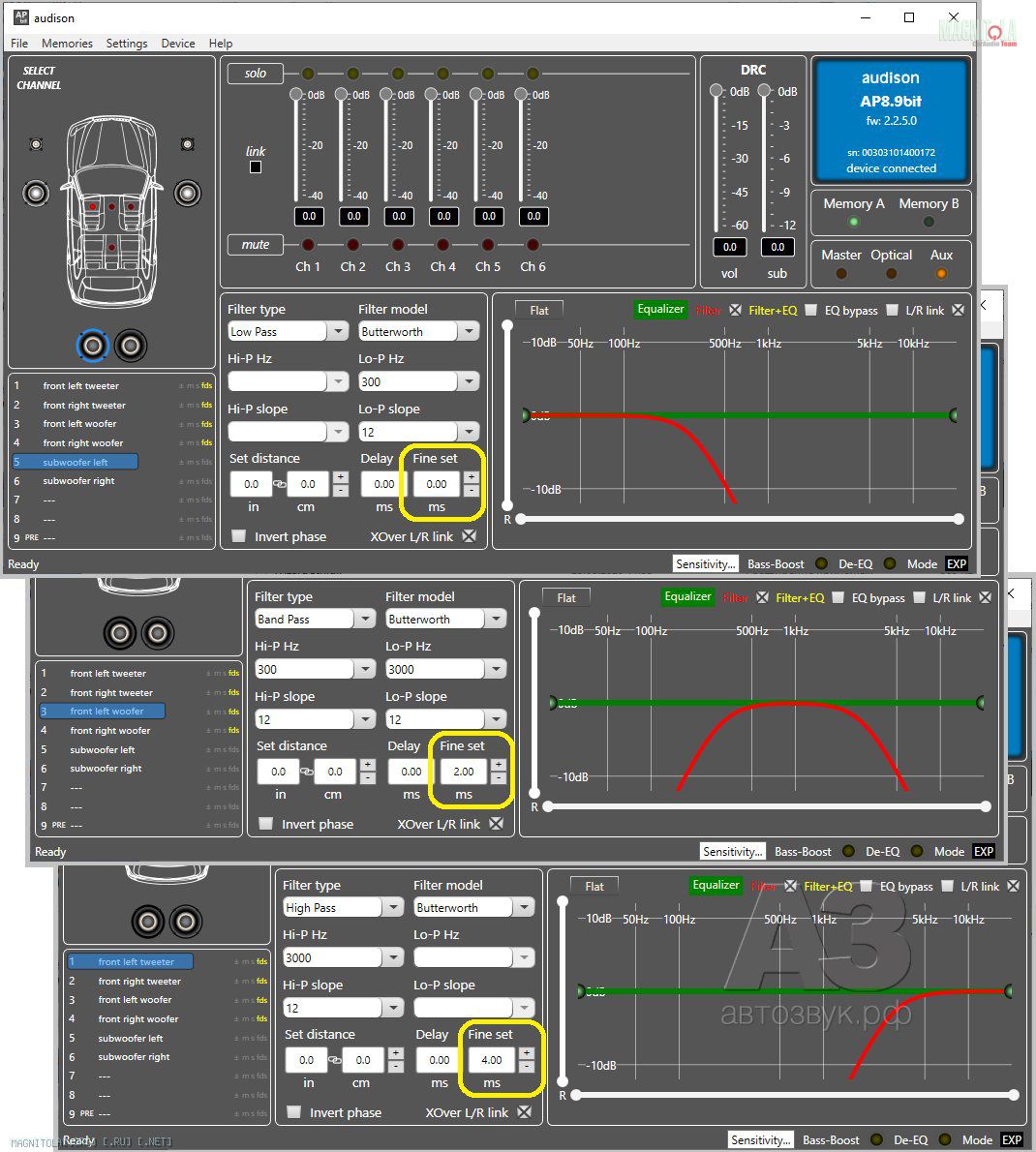Open Sensitivity... in the Band Pass window
This screenshot has height=1152, width=1036.
[733, 851]
